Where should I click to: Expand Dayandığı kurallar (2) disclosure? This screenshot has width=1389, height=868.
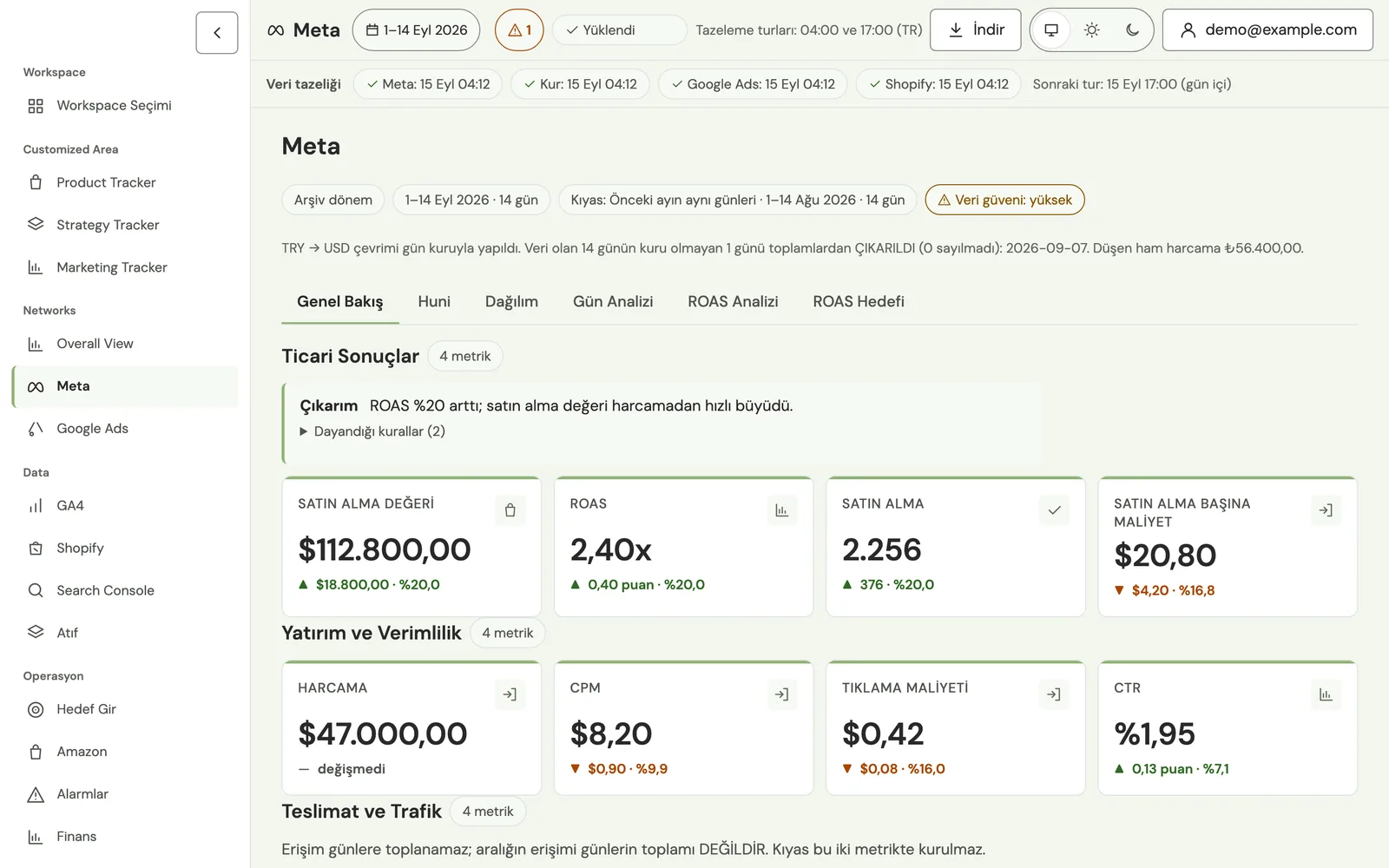tap(372, 431)
